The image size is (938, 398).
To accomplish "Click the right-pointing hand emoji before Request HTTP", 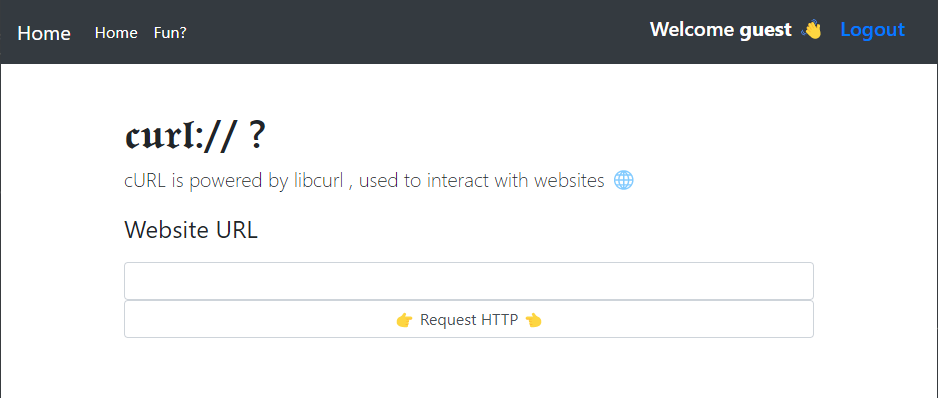I will click(404, 320).
